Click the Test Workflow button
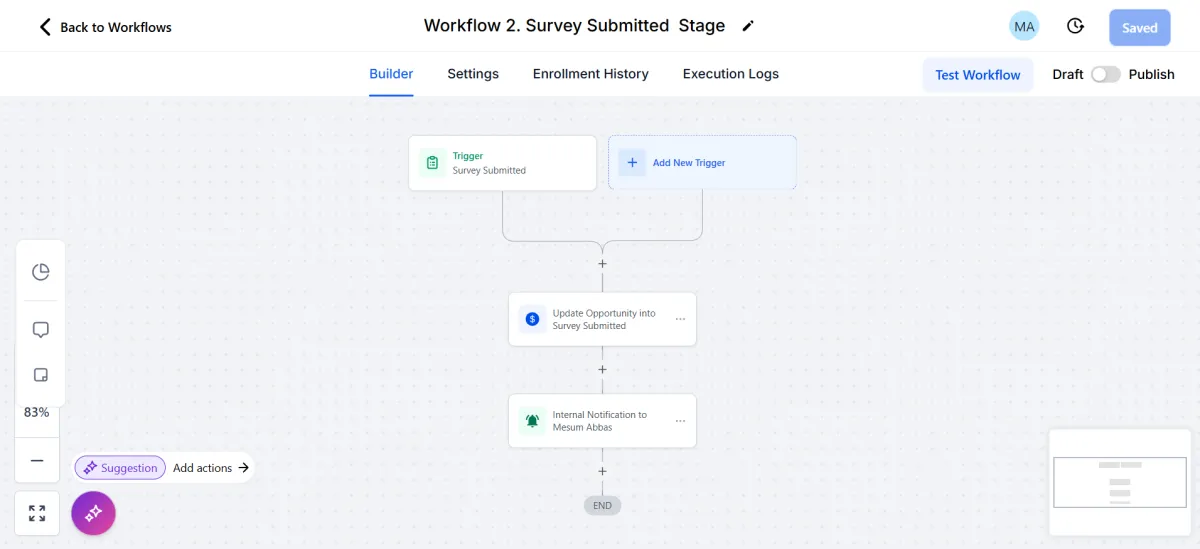 click(977, 75)
